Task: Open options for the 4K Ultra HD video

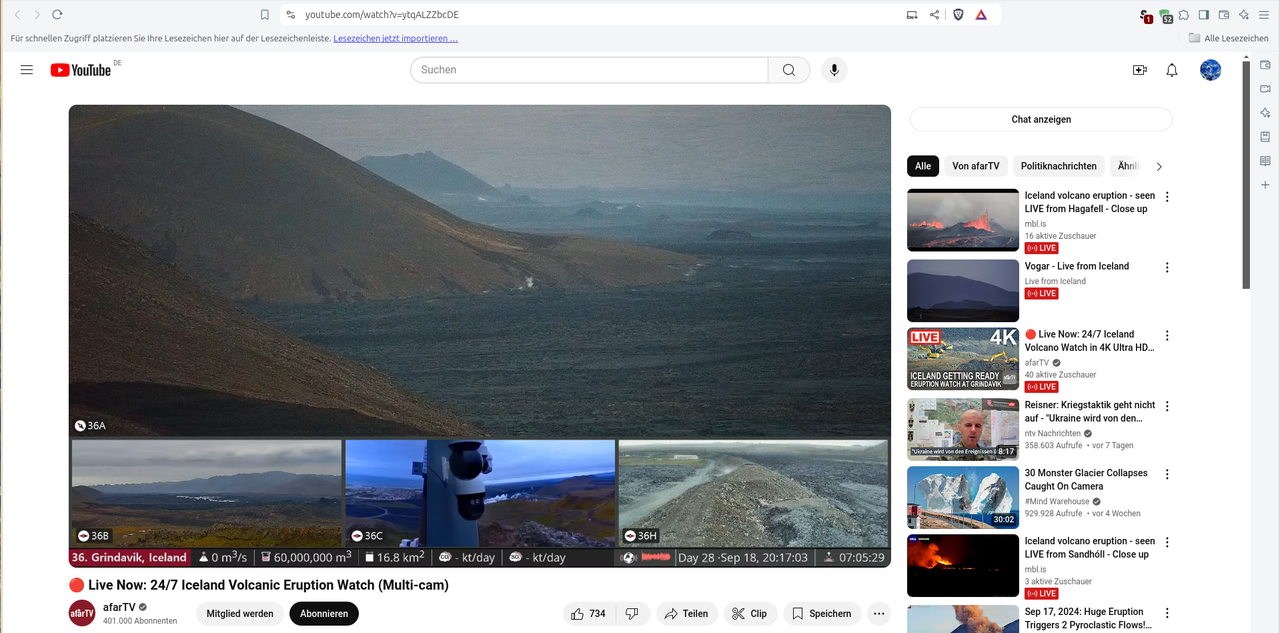Action: (x=1167, y=336)
